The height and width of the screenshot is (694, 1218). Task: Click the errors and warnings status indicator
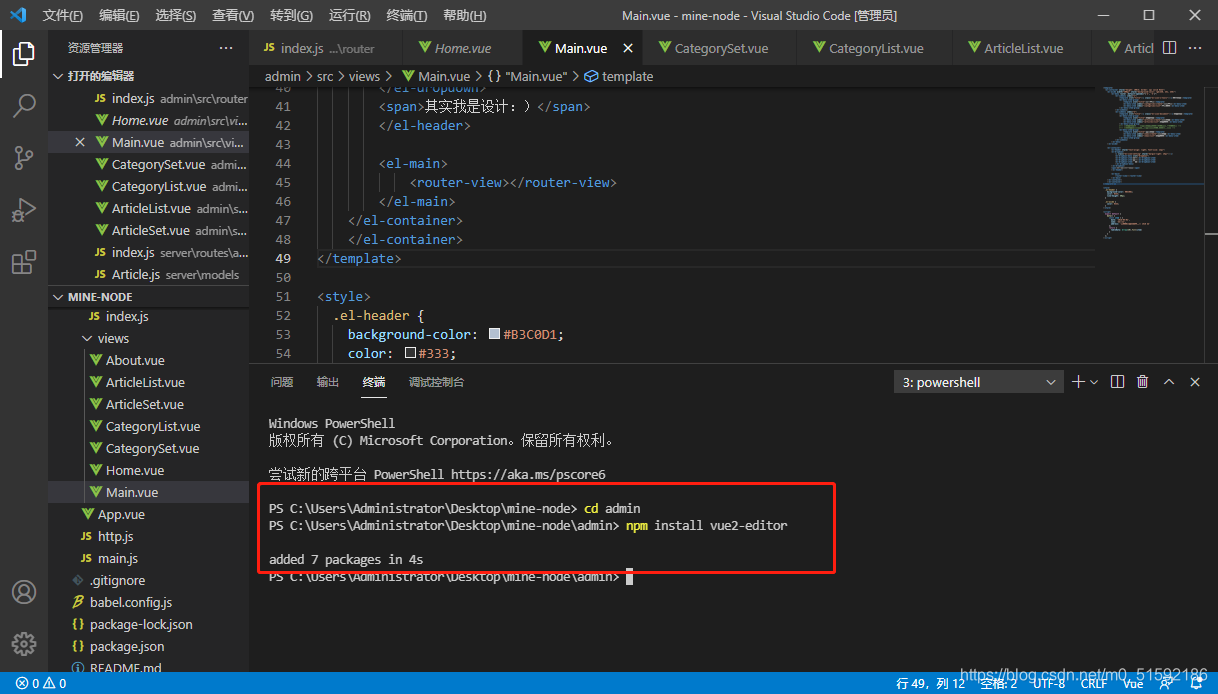point(41,684)
